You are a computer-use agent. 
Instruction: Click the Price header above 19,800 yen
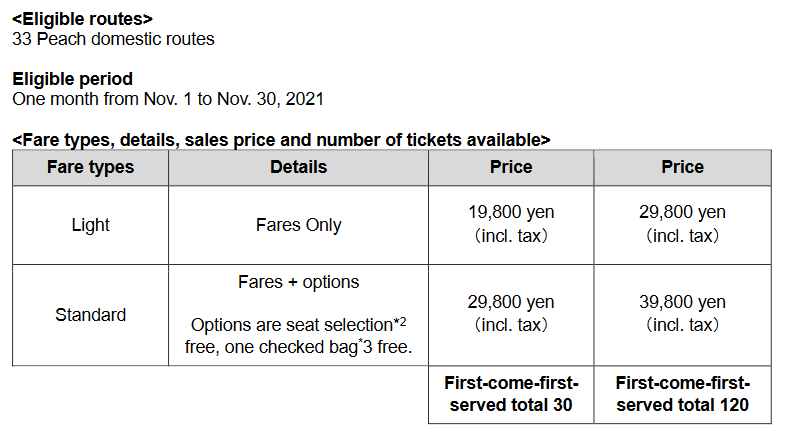[x=510, y=167]
